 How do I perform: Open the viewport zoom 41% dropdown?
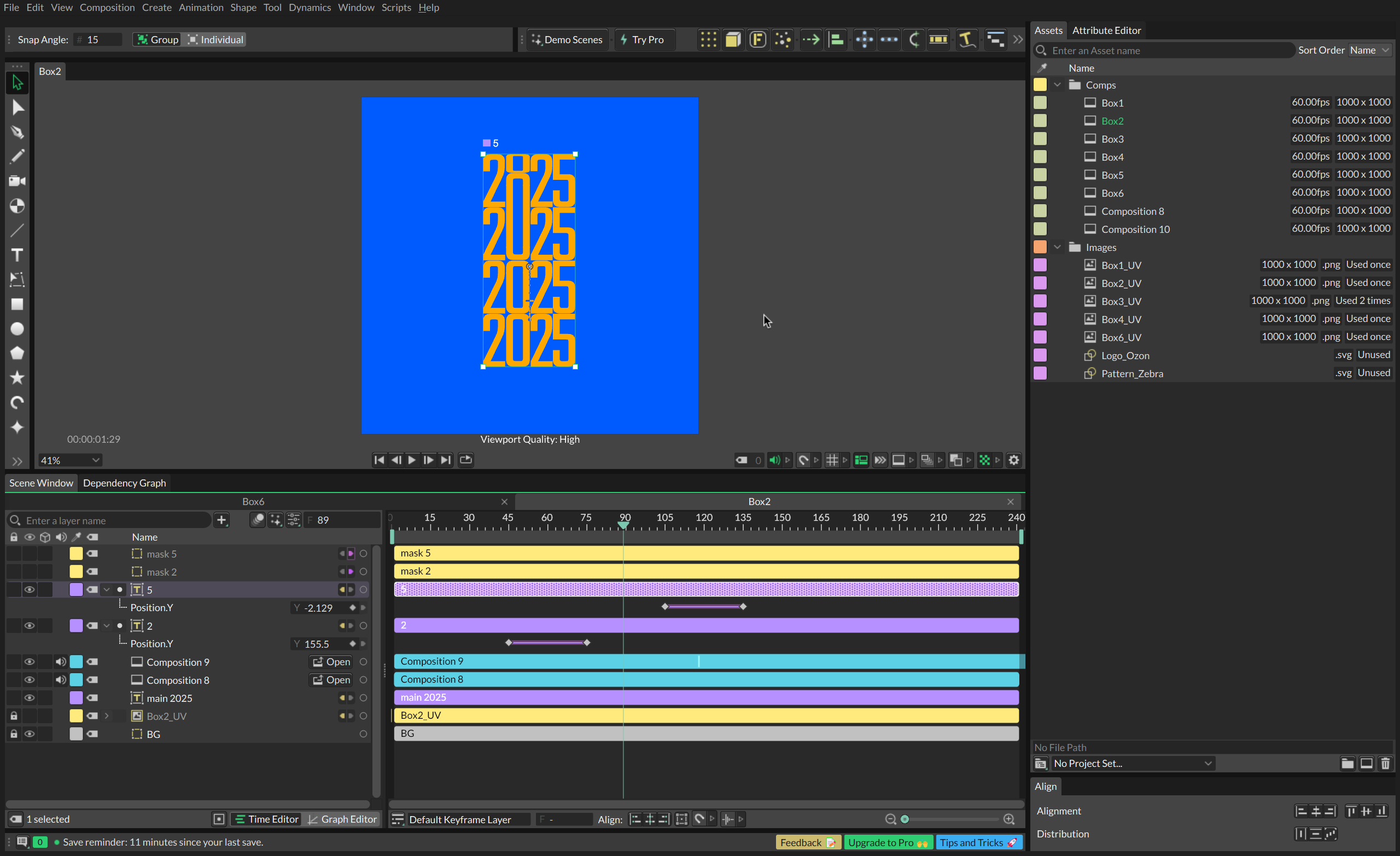coord(69,460)
